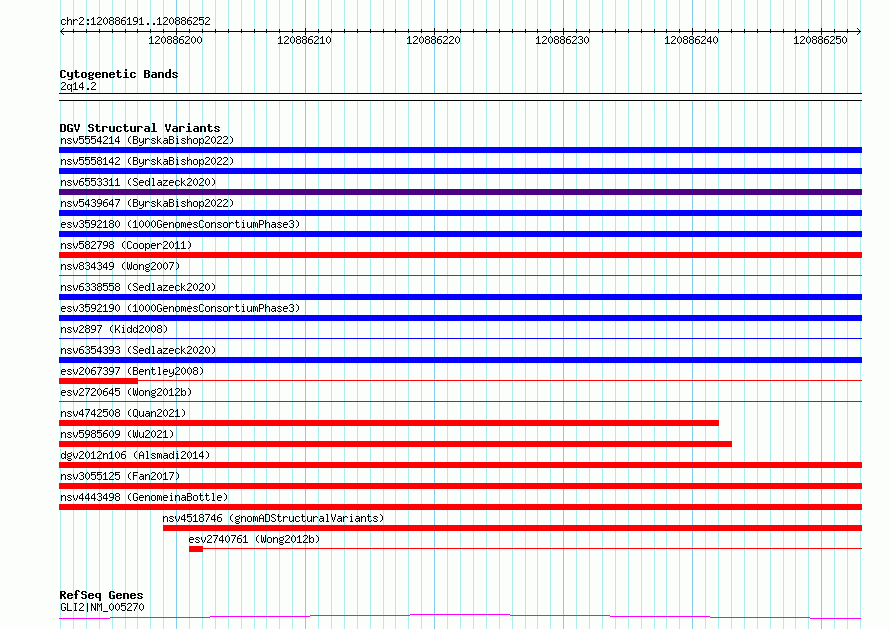The height and width of the screenshot is (629, 890).
Task: Open the nsv3055125 (Fan2017) label
Action: 120,476
